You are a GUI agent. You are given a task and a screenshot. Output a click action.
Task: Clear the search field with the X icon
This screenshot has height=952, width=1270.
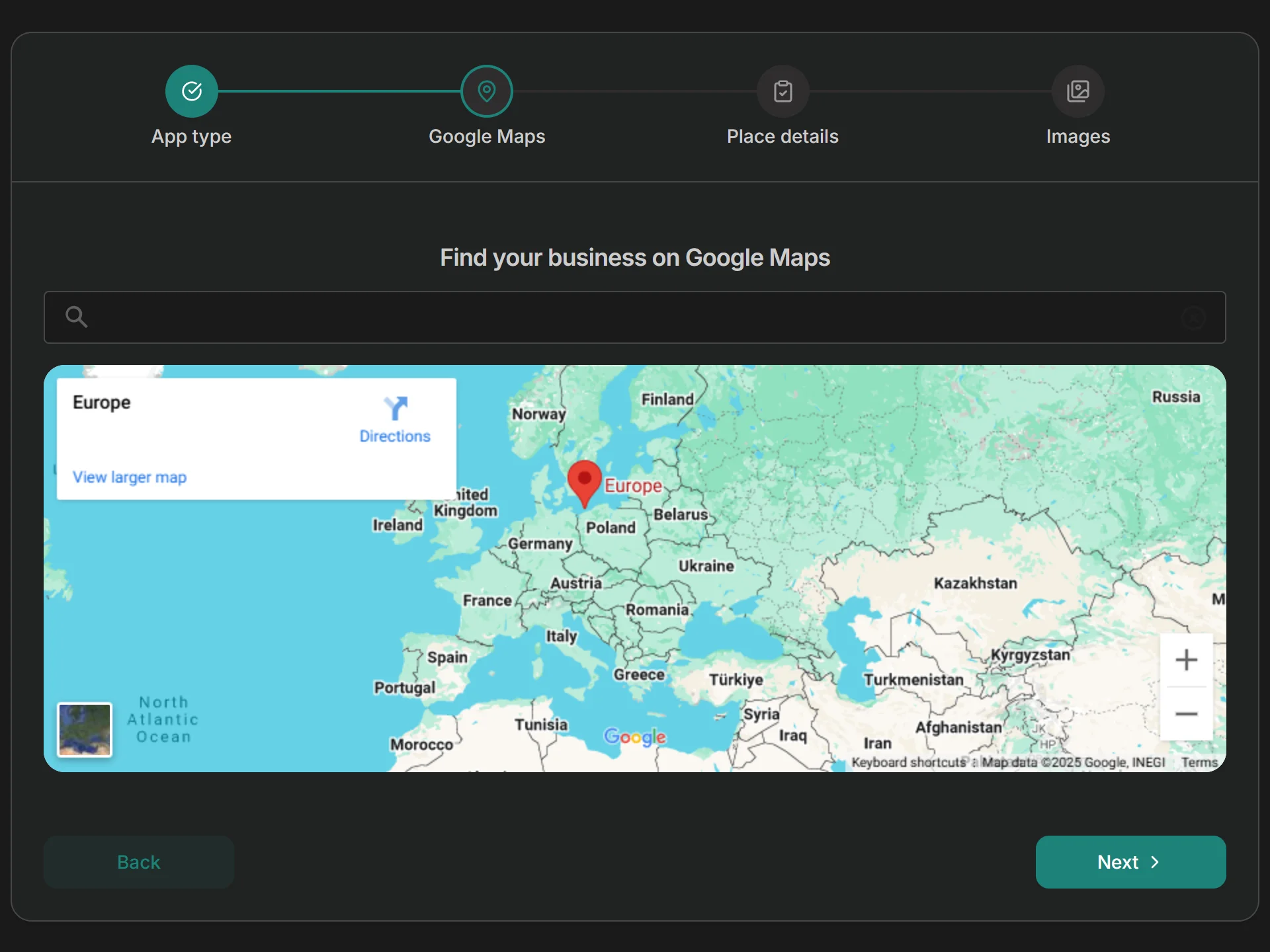(1194, 318)
